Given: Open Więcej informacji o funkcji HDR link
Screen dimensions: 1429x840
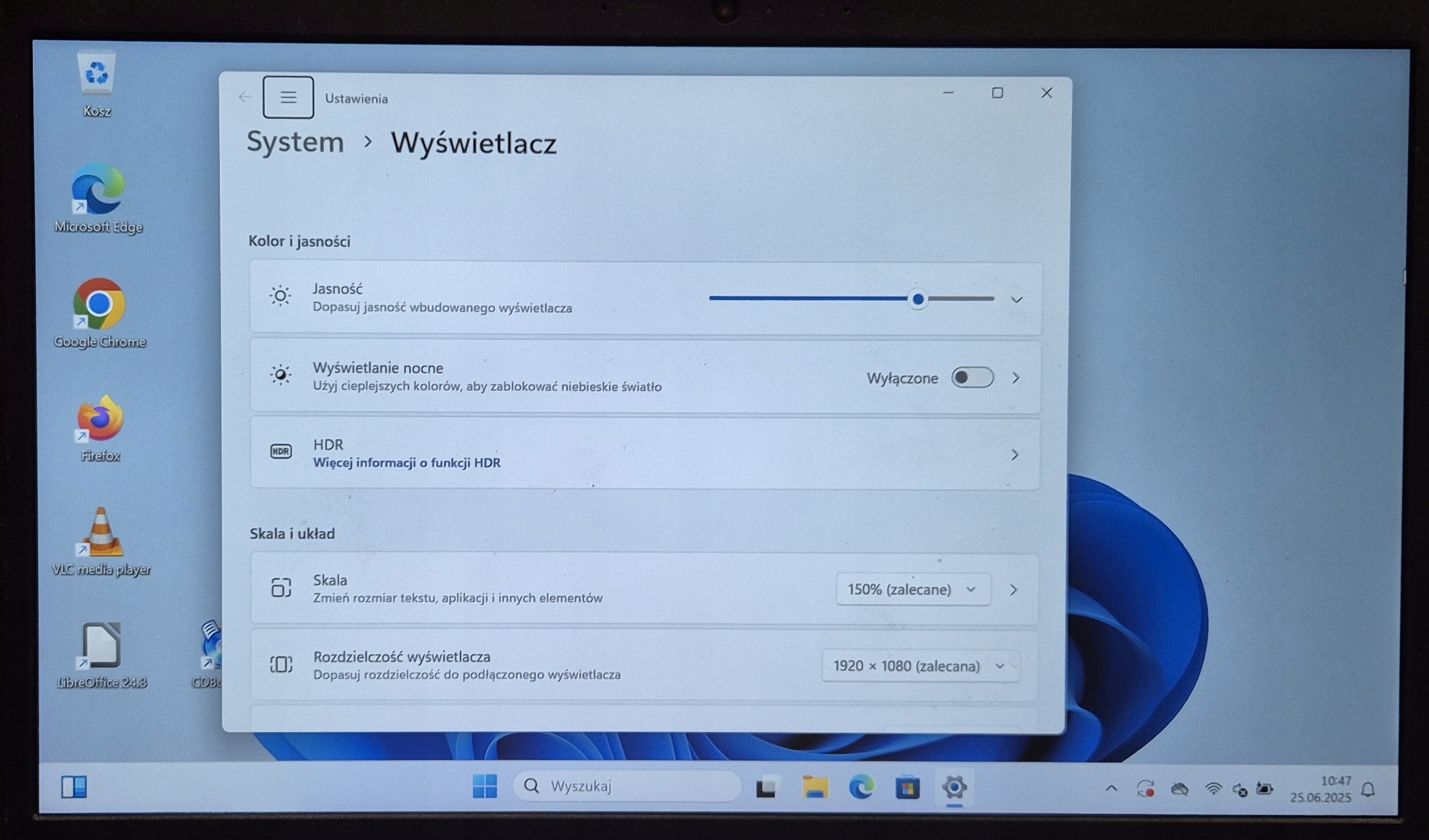Looking at the screenshot, I should tap(406, 463).
